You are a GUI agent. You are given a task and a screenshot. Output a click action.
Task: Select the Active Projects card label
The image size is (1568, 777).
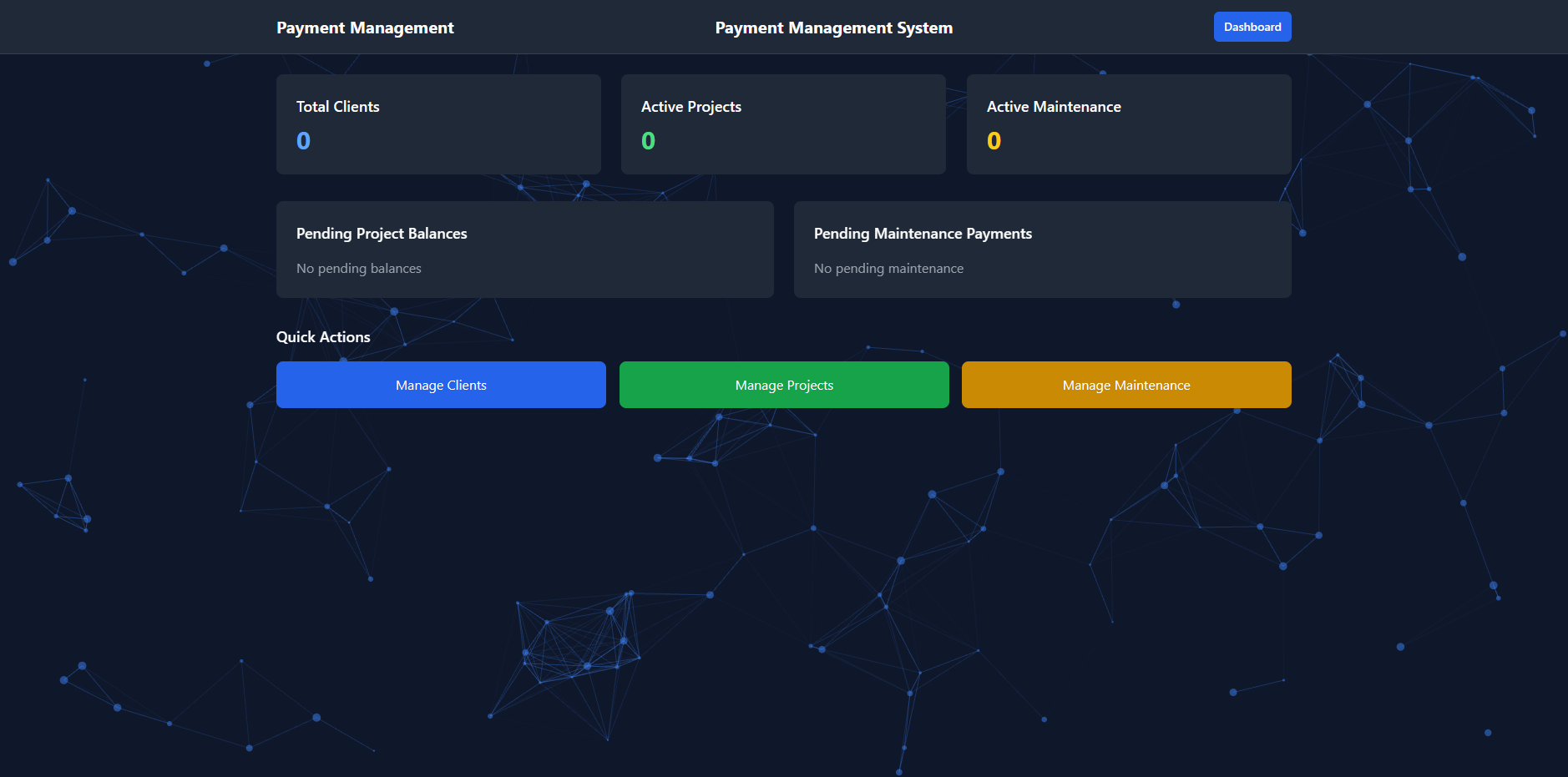click(691, 107)
